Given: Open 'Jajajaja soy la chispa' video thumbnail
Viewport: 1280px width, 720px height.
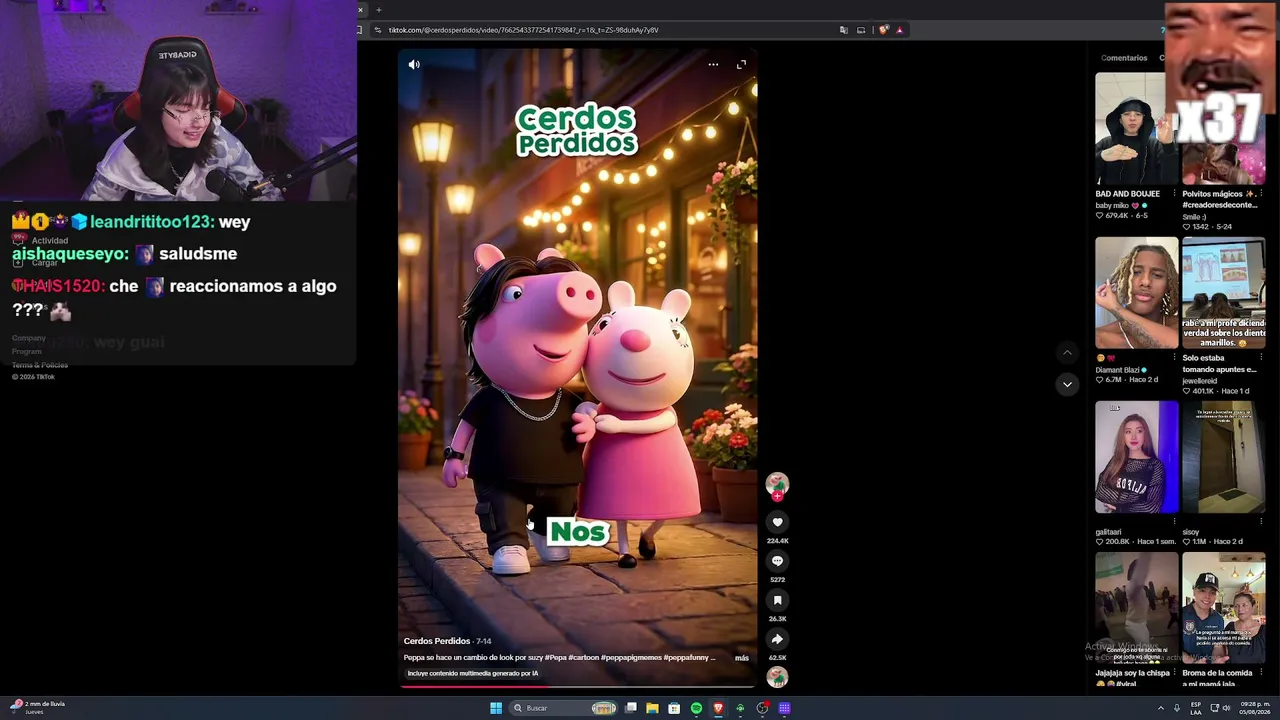Looking at the screenshot, I should click(1136, 608).
